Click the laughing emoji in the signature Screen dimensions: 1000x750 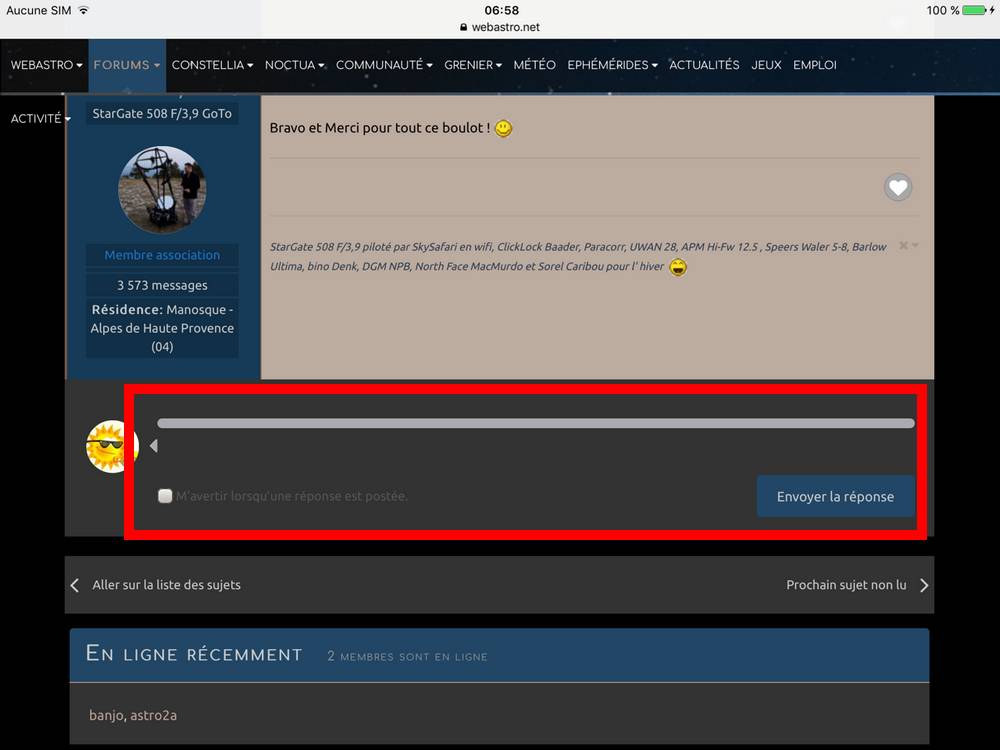(678, 267)
